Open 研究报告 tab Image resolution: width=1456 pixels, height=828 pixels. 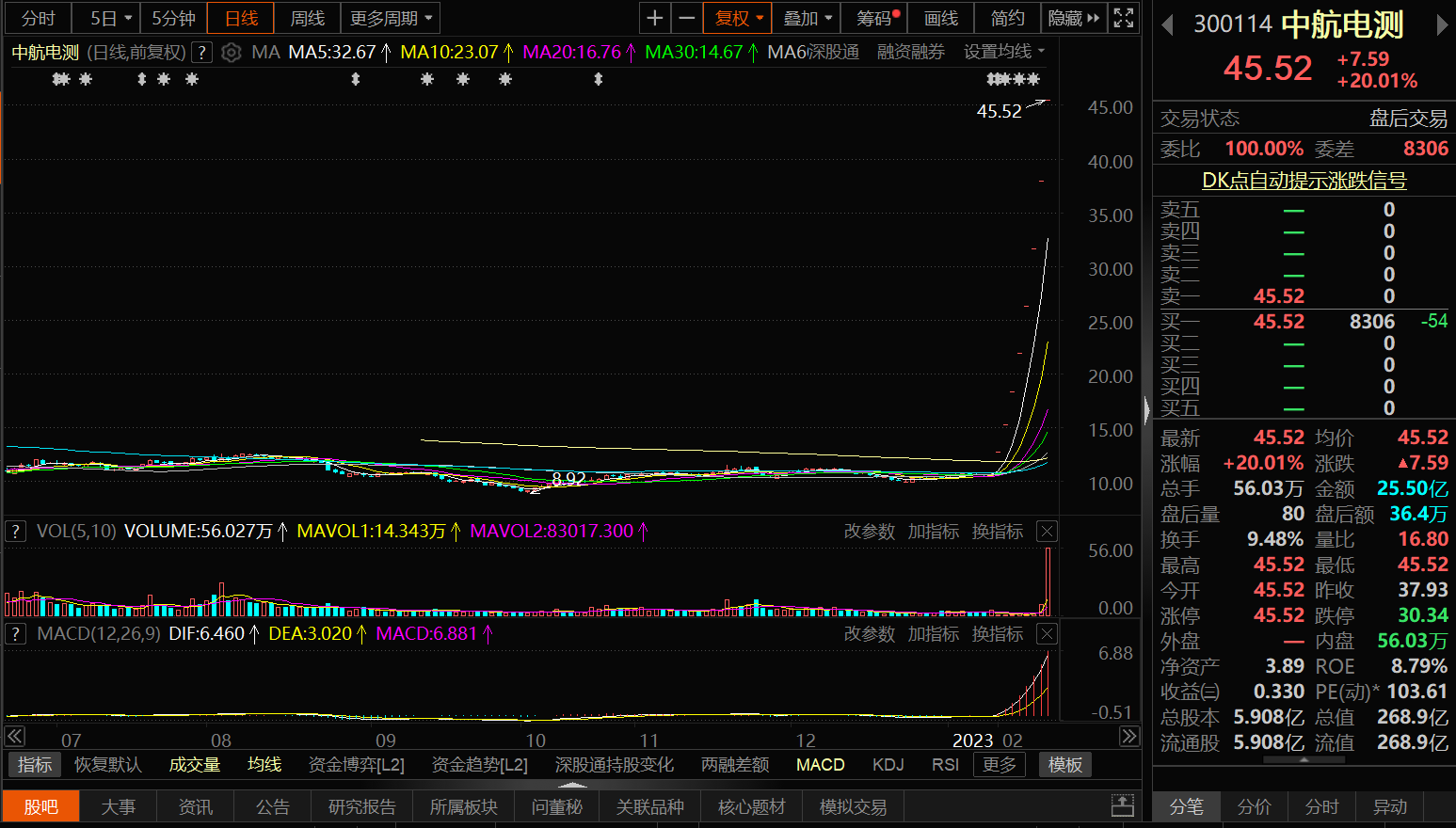(x=362, y=806)
